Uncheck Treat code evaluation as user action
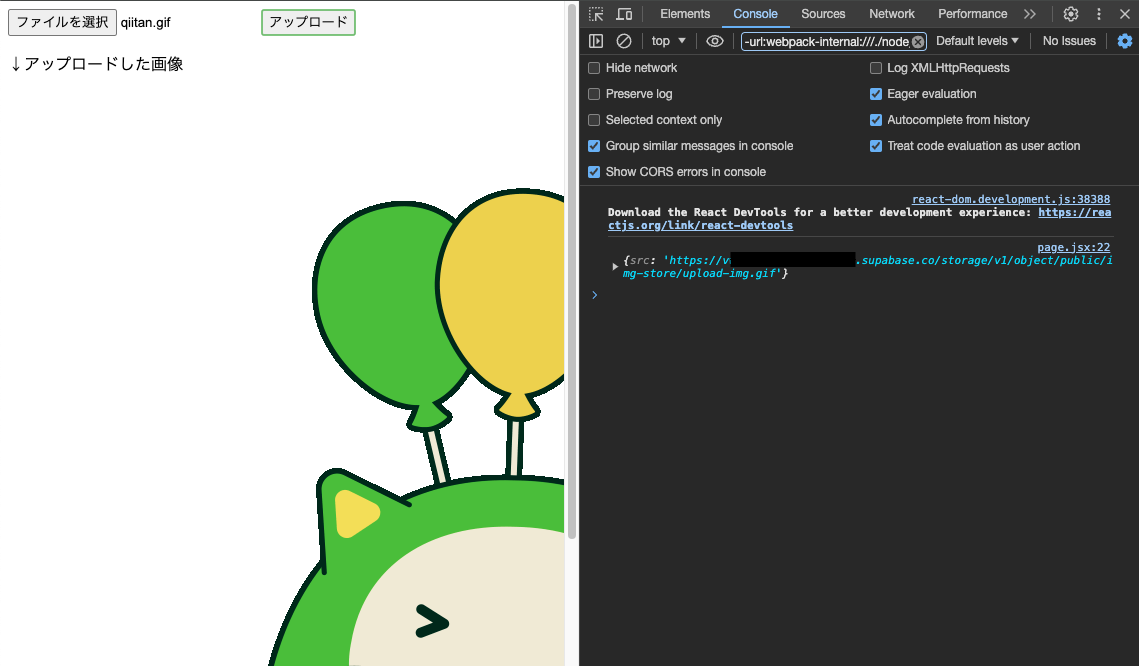The image size is (1139, 666). point(876,146)
